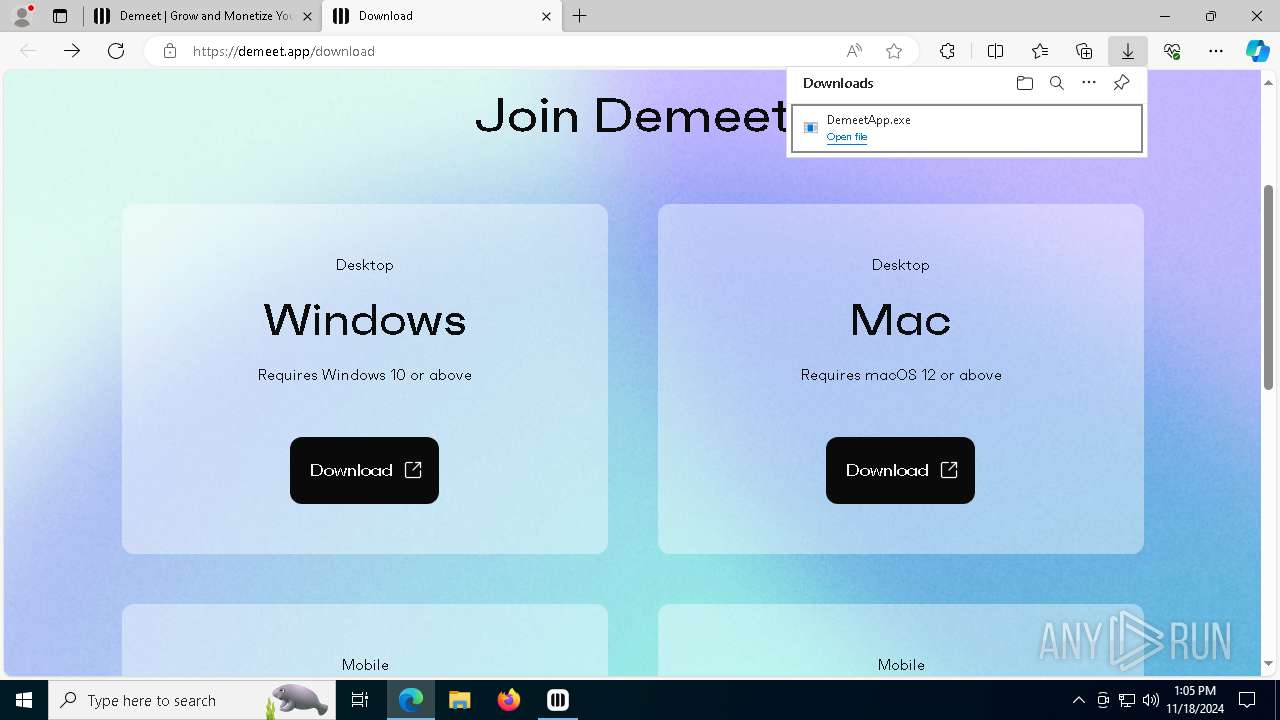Open the Extensions menu
The height and width of the screenshot is (720, 1280).
pyautogui.click(x=947, y=51)
